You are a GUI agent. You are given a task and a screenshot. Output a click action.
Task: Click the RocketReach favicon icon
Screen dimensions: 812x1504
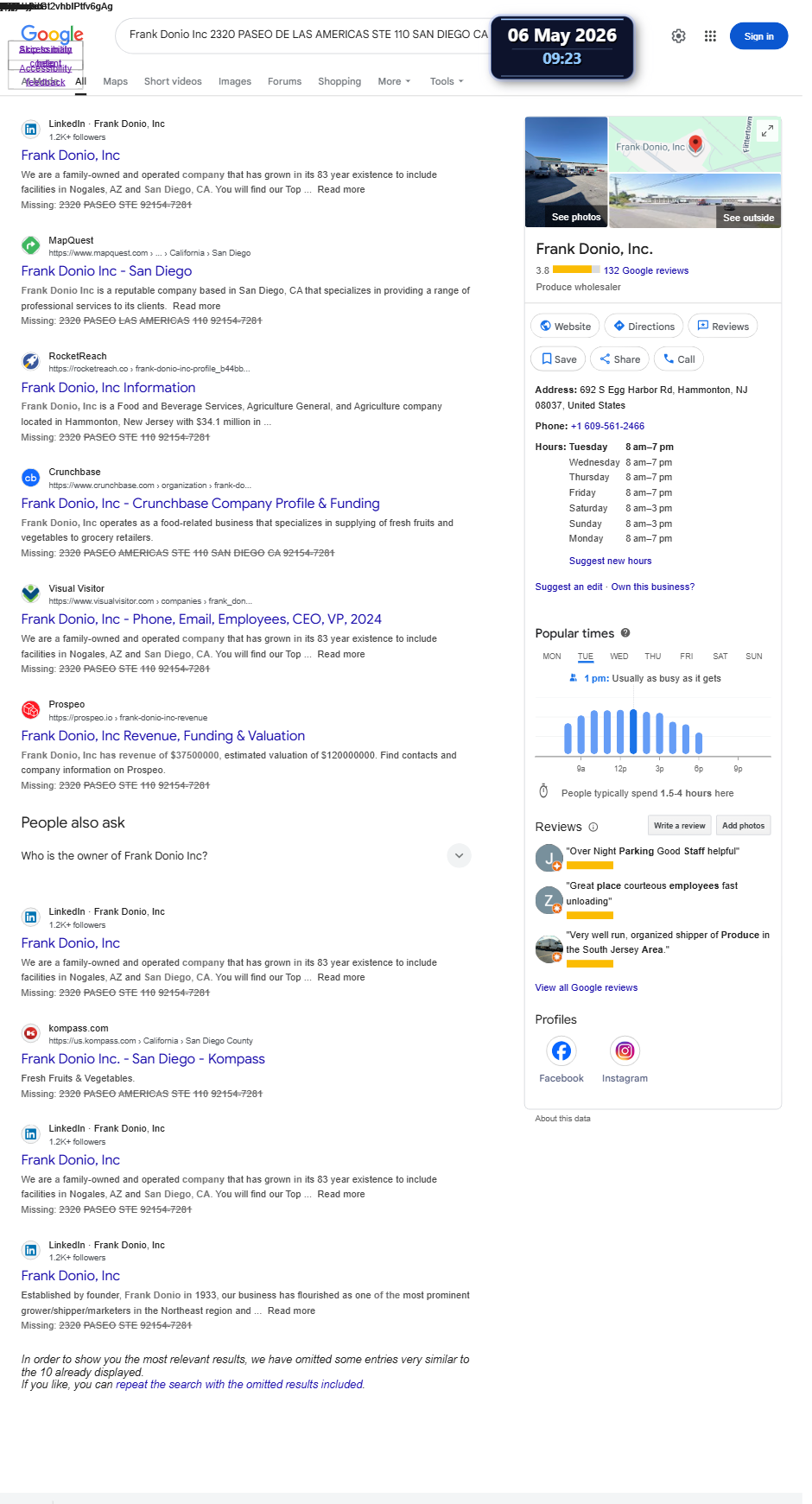(31, 361)
